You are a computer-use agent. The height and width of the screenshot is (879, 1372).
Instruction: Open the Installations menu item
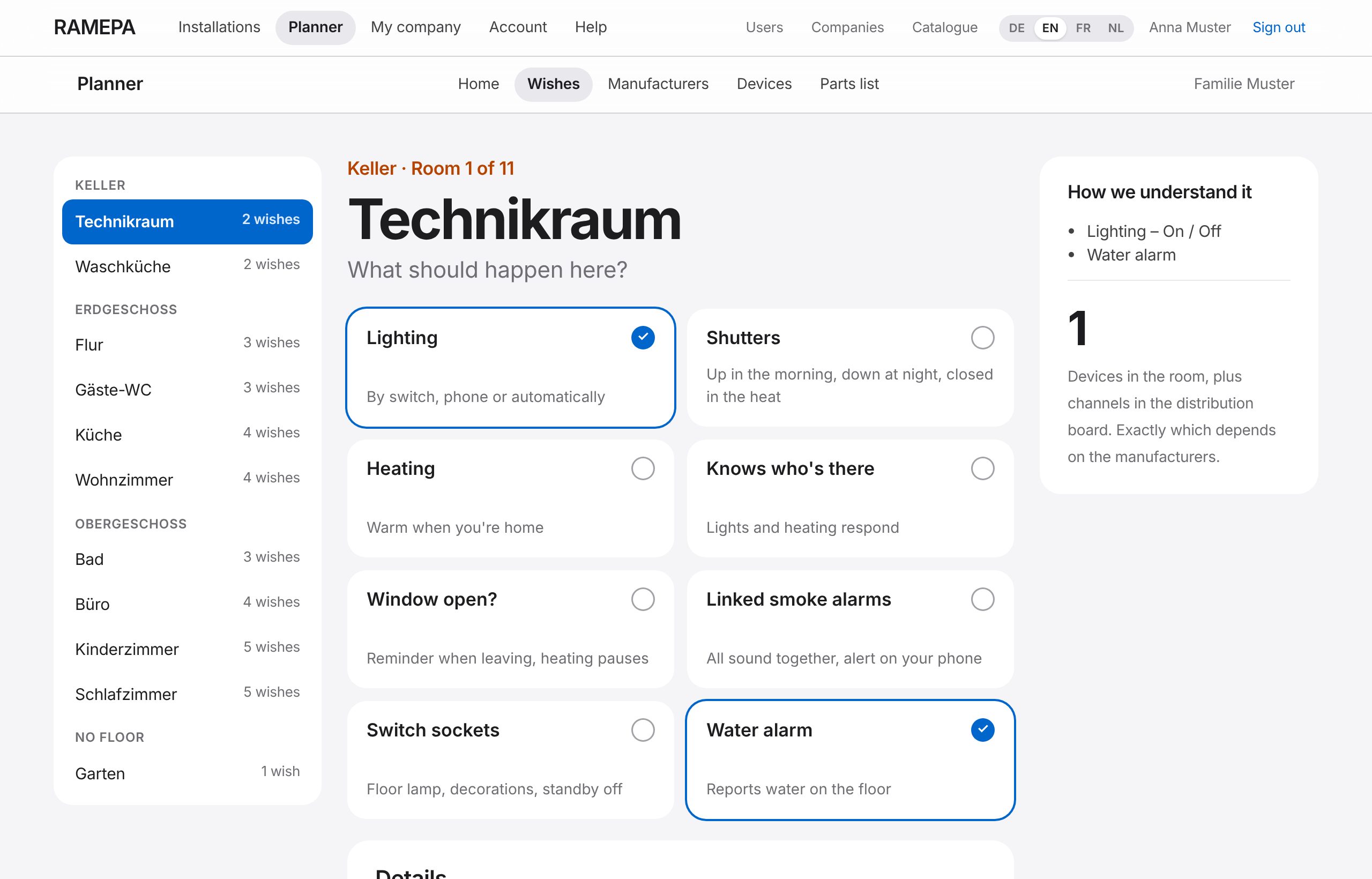coord(219,27)
